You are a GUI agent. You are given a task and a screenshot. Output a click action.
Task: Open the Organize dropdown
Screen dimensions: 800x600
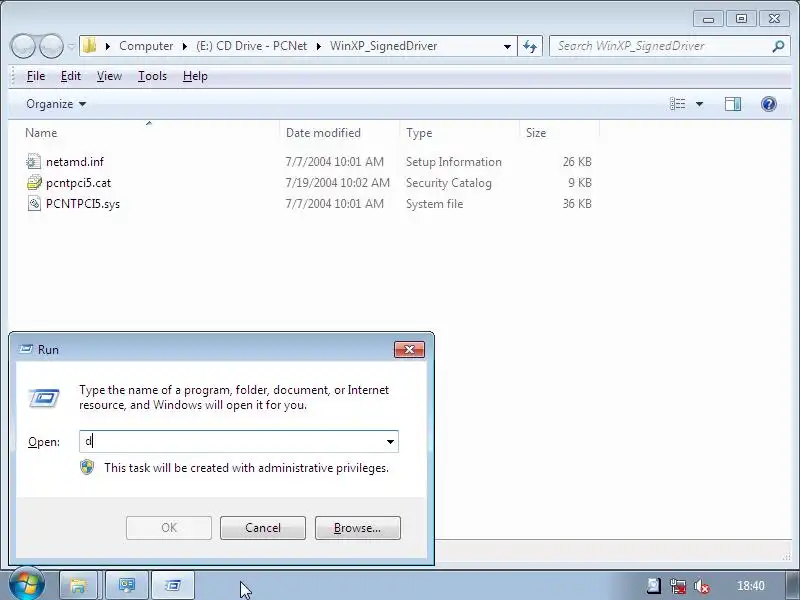click(x=56, y=104)
